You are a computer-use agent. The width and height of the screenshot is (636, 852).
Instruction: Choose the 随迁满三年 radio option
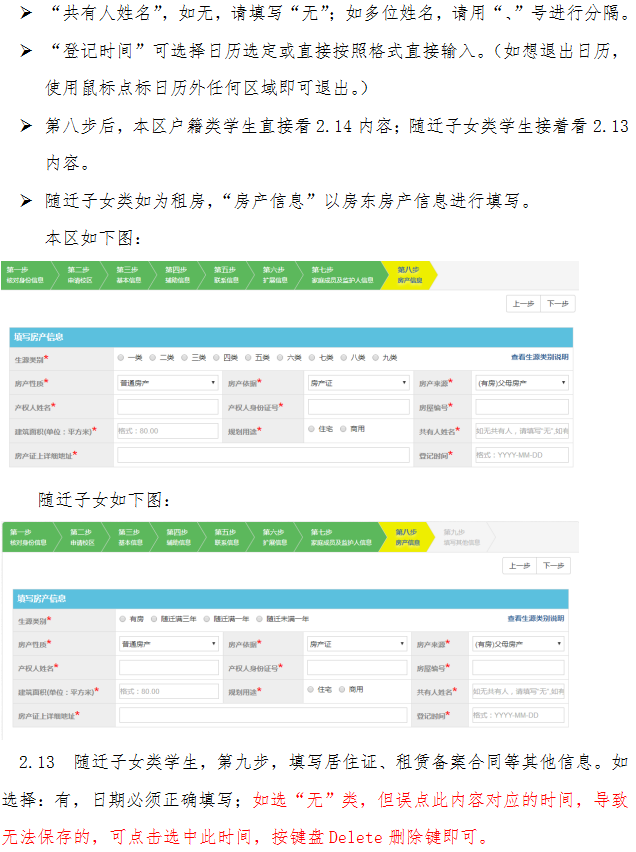pos(154,619)
